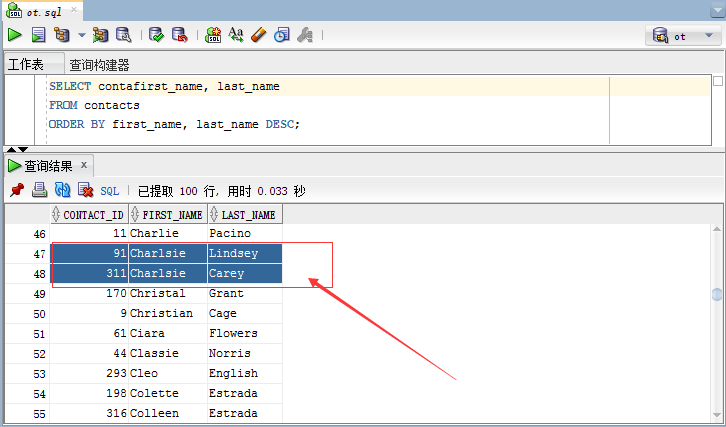Click the Christal cell in row 49

[x=157, y=293]
